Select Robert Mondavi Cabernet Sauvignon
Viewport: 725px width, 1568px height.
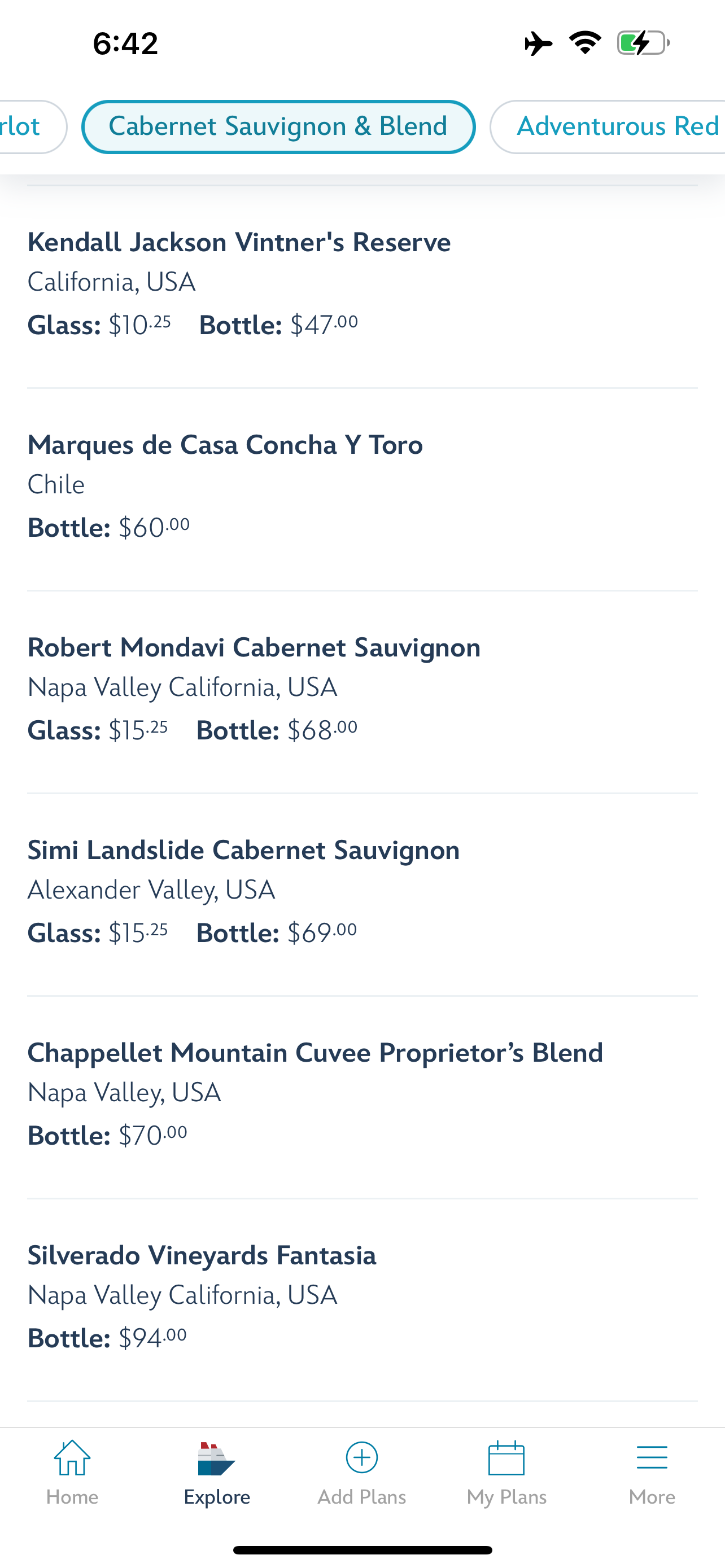[254, 647]
